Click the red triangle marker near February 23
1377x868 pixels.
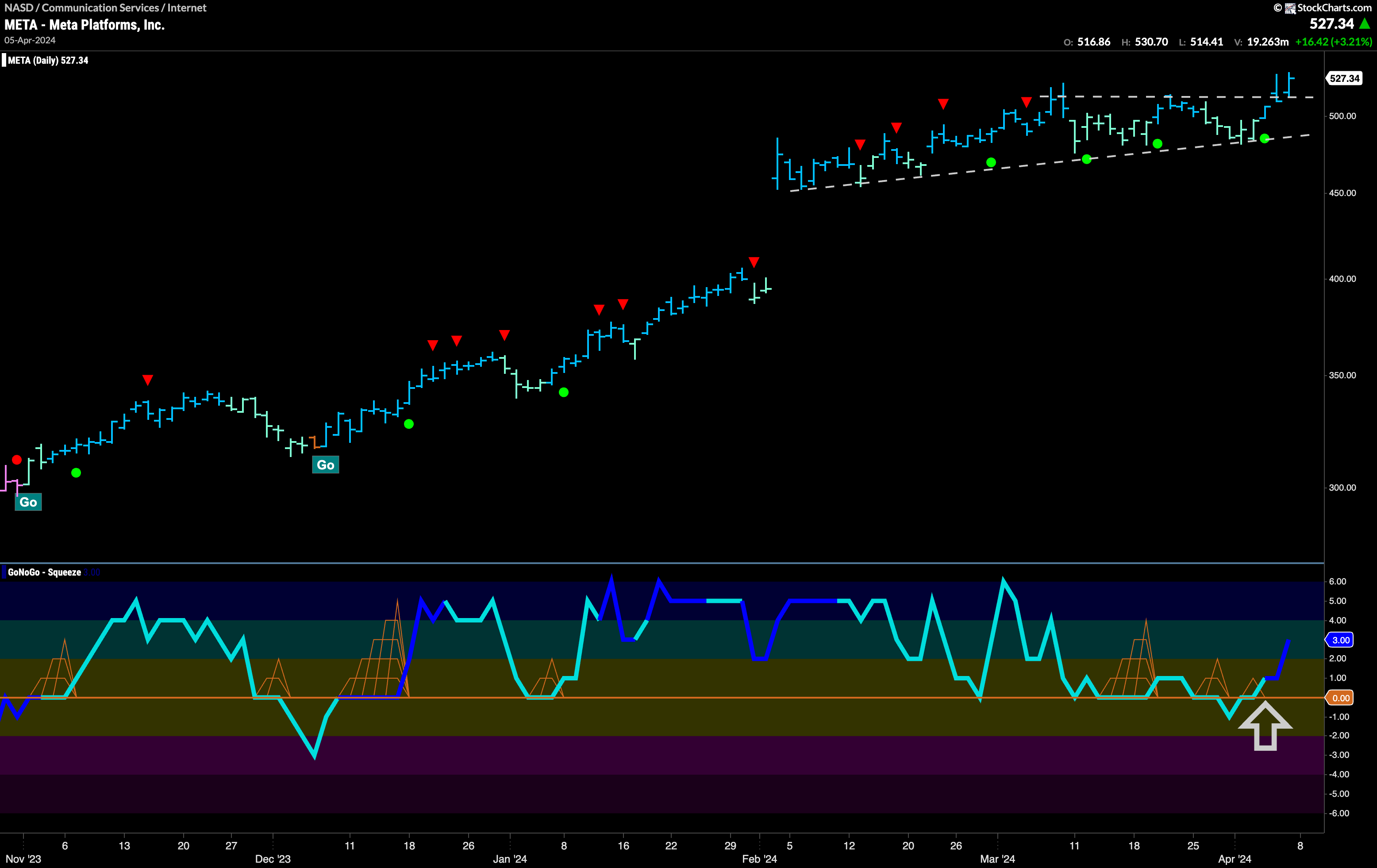click(x=943, y=104)
